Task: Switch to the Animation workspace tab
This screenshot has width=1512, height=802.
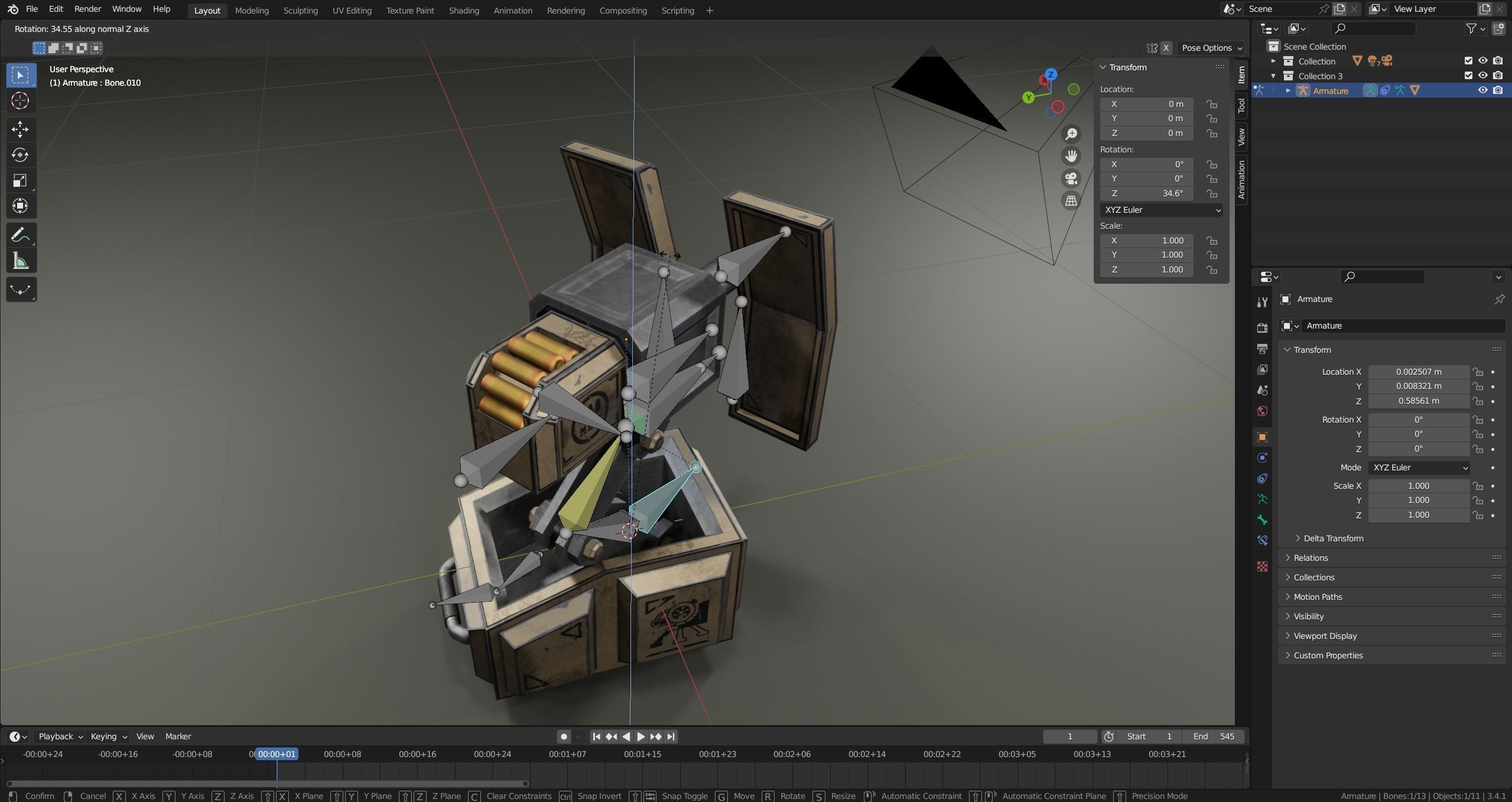Action: click(513, 11)
